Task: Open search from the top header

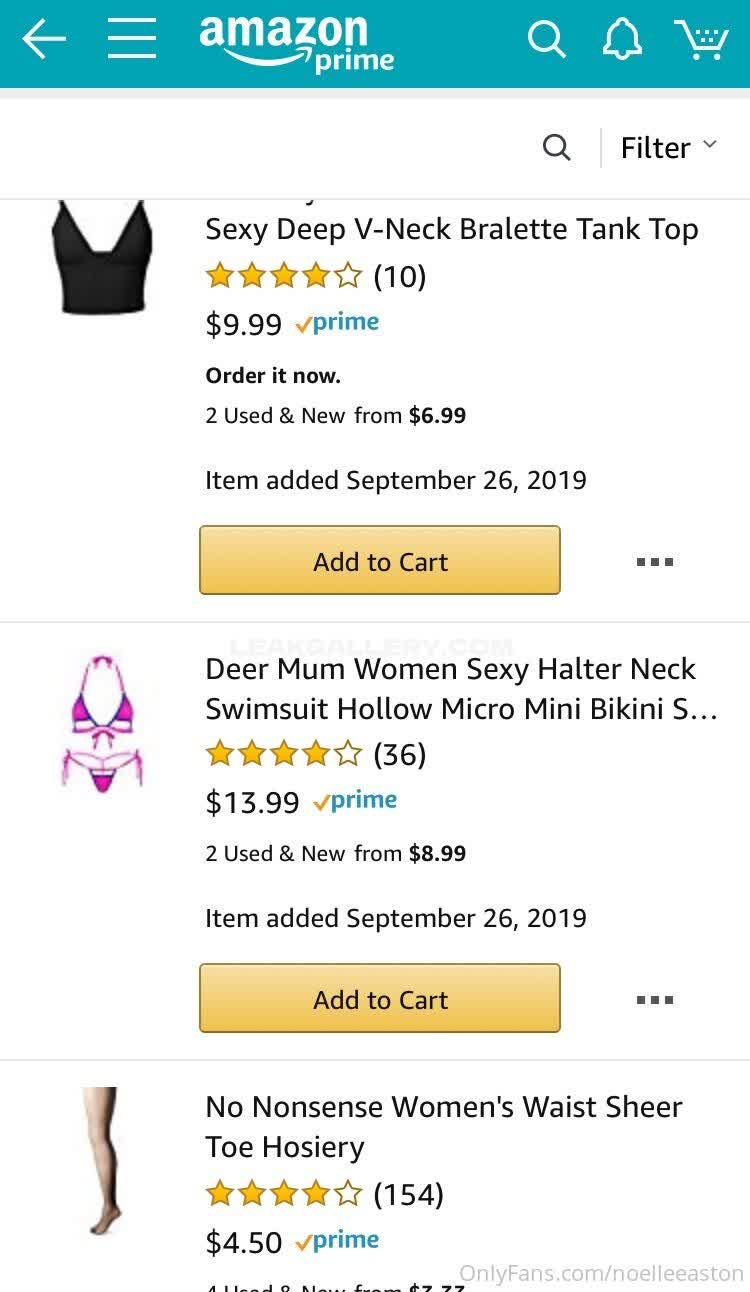Action: coord(546,40)
